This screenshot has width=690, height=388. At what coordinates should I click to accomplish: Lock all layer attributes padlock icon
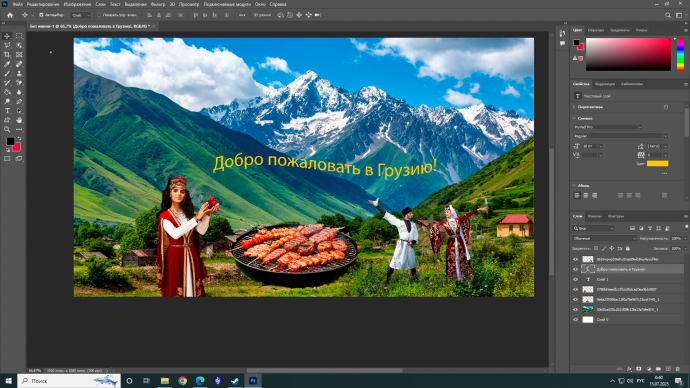click(628, 249)
